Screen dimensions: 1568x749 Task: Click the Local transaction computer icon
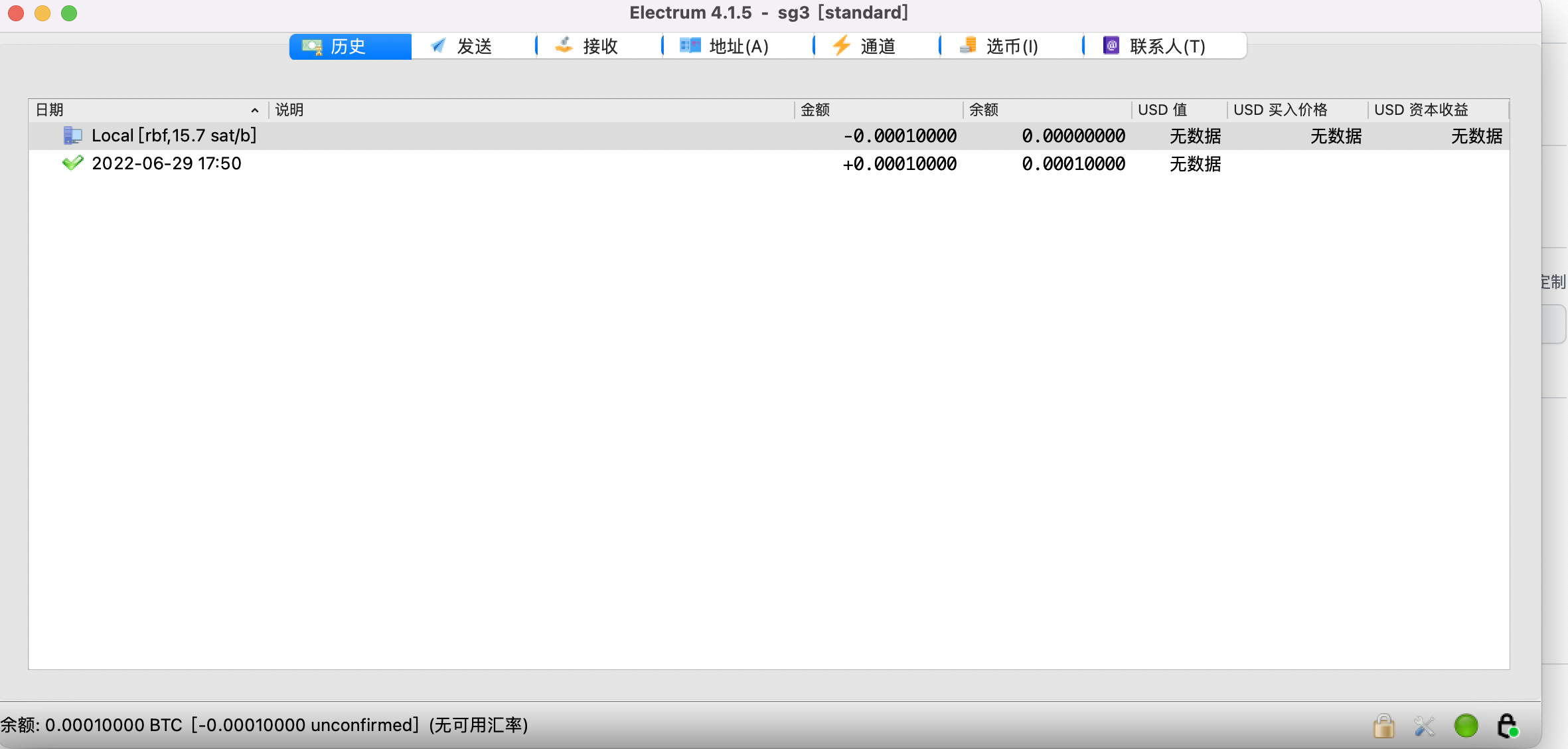click(x=72, y=136)
